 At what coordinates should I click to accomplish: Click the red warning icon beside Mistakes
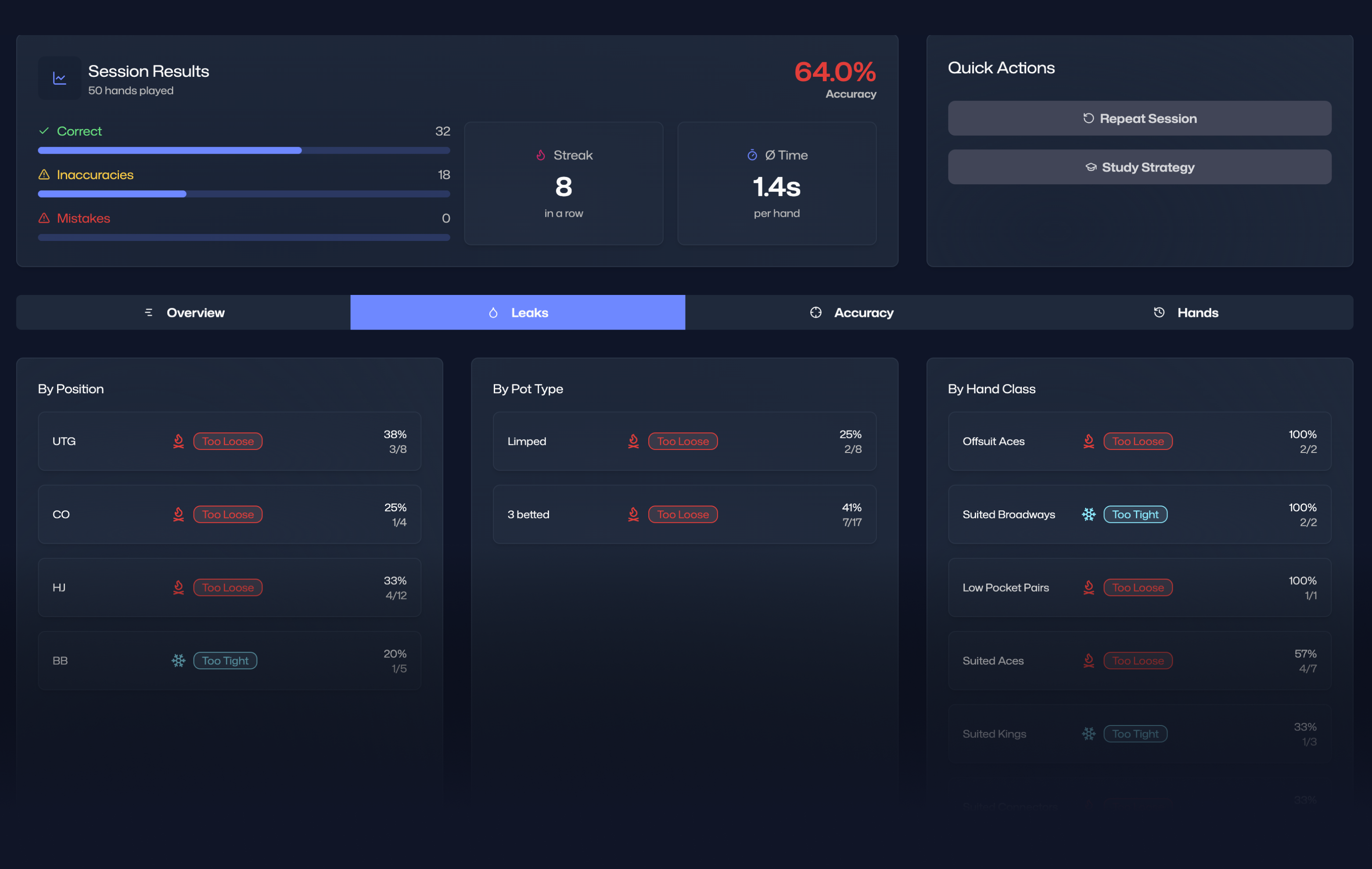pos(44,218)
